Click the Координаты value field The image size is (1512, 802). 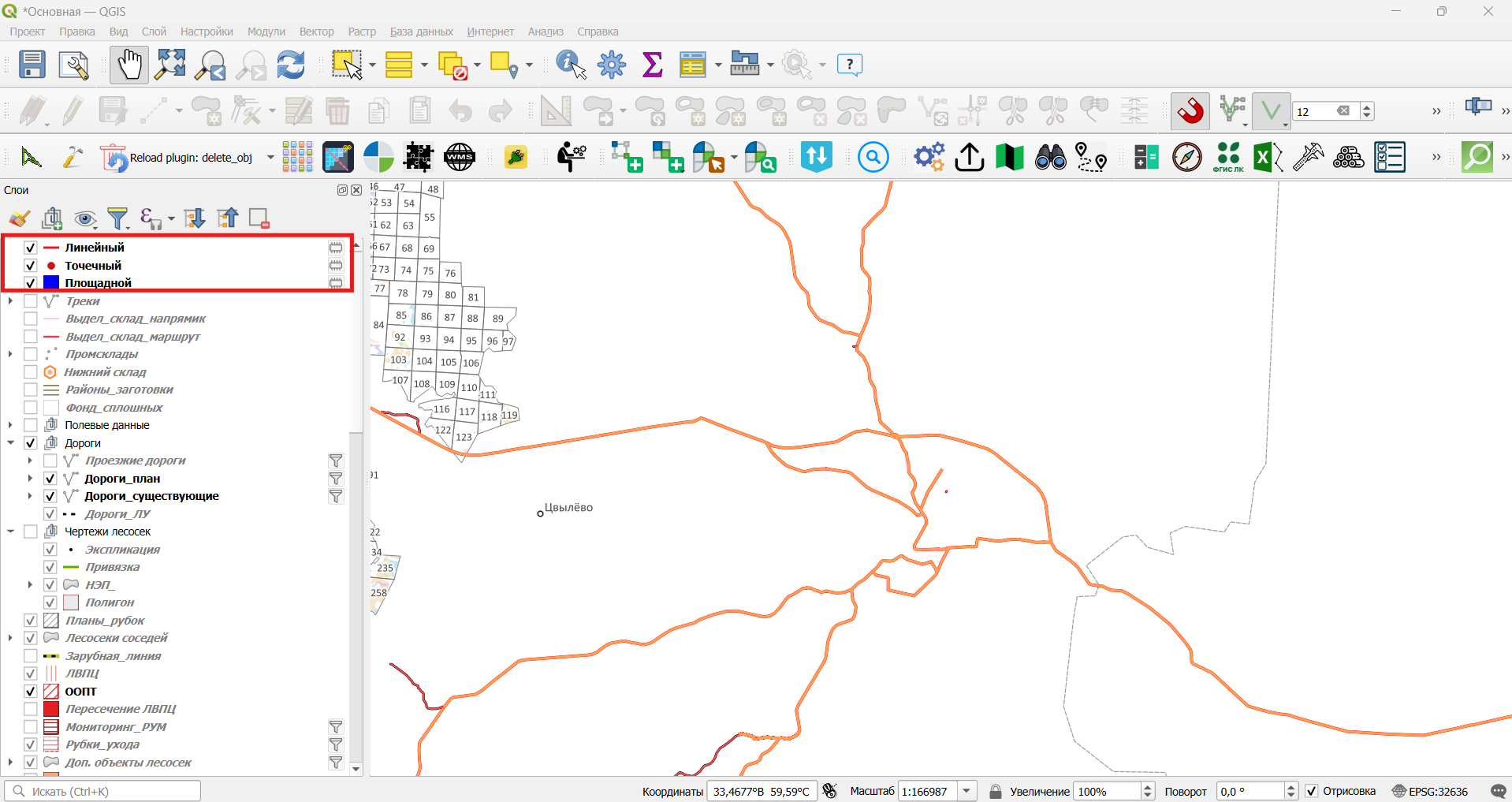[762, 791]
